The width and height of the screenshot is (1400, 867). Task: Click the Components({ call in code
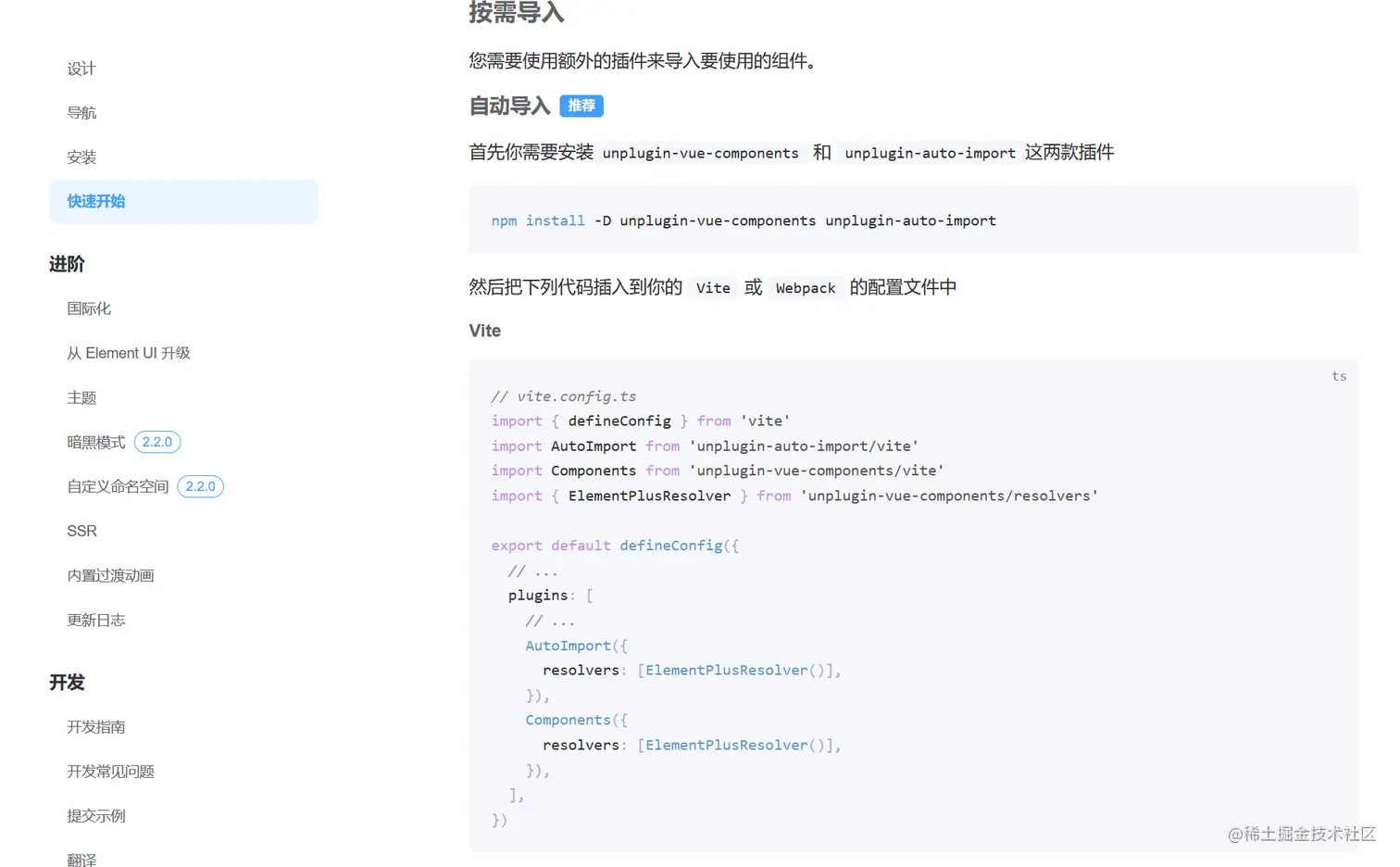coord(577,721)
